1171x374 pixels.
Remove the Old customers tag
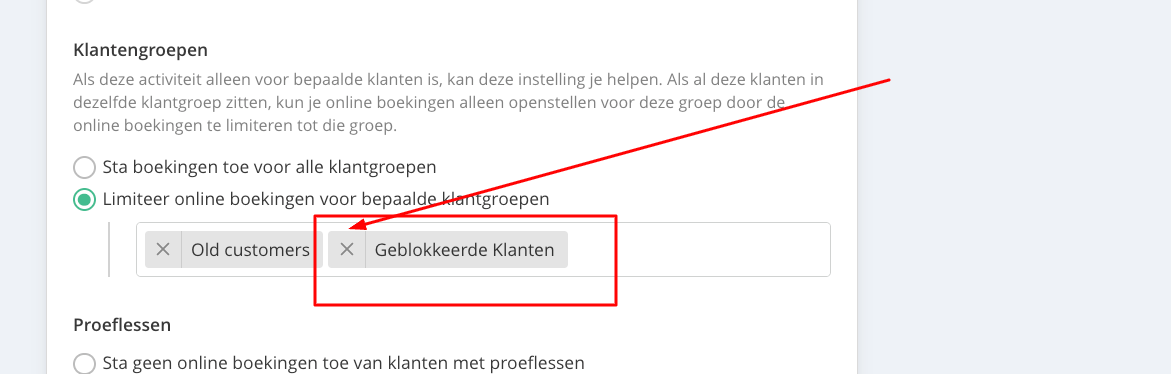pyautogui.click(x=163, y=249)
